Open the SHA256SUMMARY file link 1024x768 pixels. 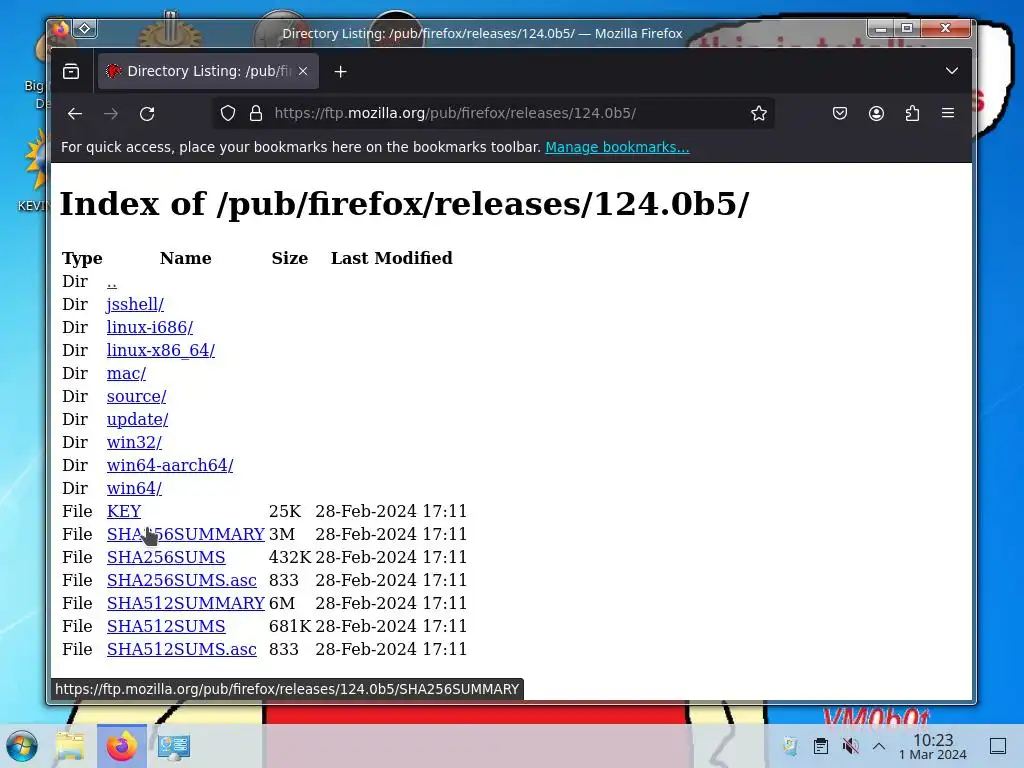click(x=185, y=534)
